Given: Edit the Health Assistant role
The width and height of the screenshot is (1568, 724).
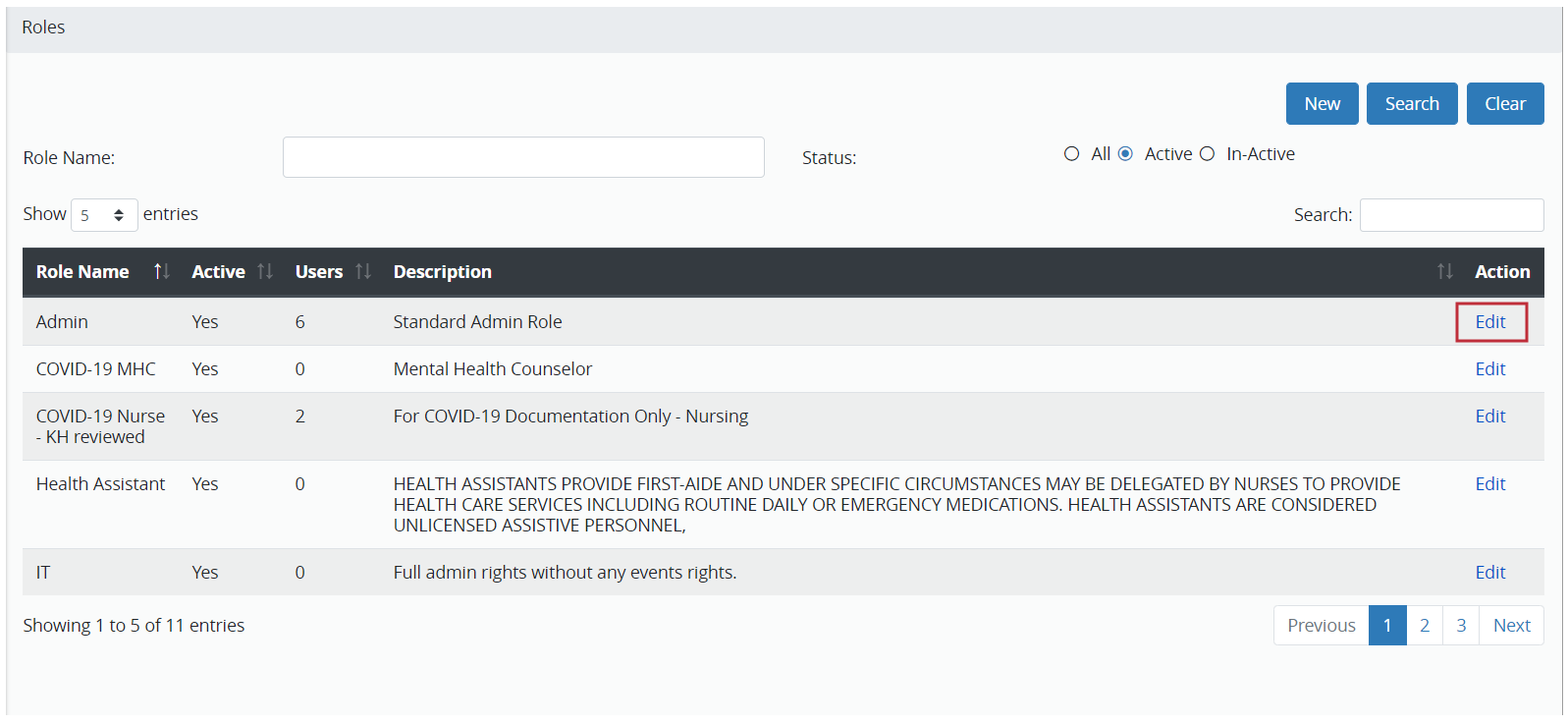Looking at the screenshot, I should click(1489, 484).
